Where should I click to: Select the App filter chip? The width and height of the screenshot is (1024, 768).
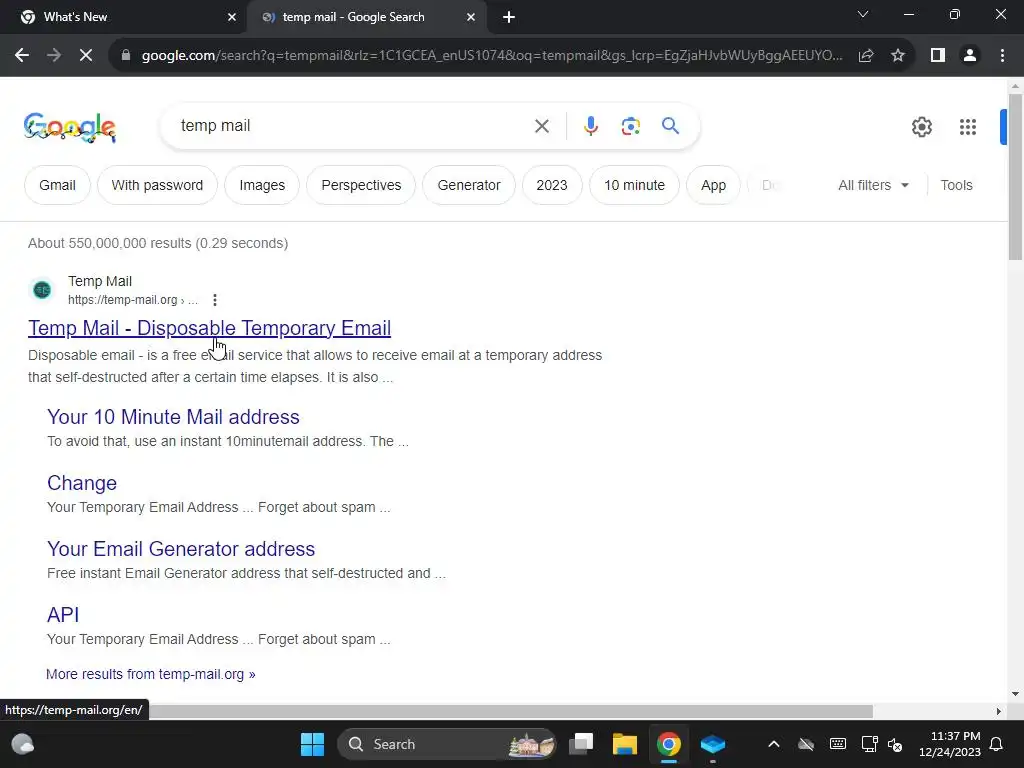pyautogui.click(x=713, y=185)
